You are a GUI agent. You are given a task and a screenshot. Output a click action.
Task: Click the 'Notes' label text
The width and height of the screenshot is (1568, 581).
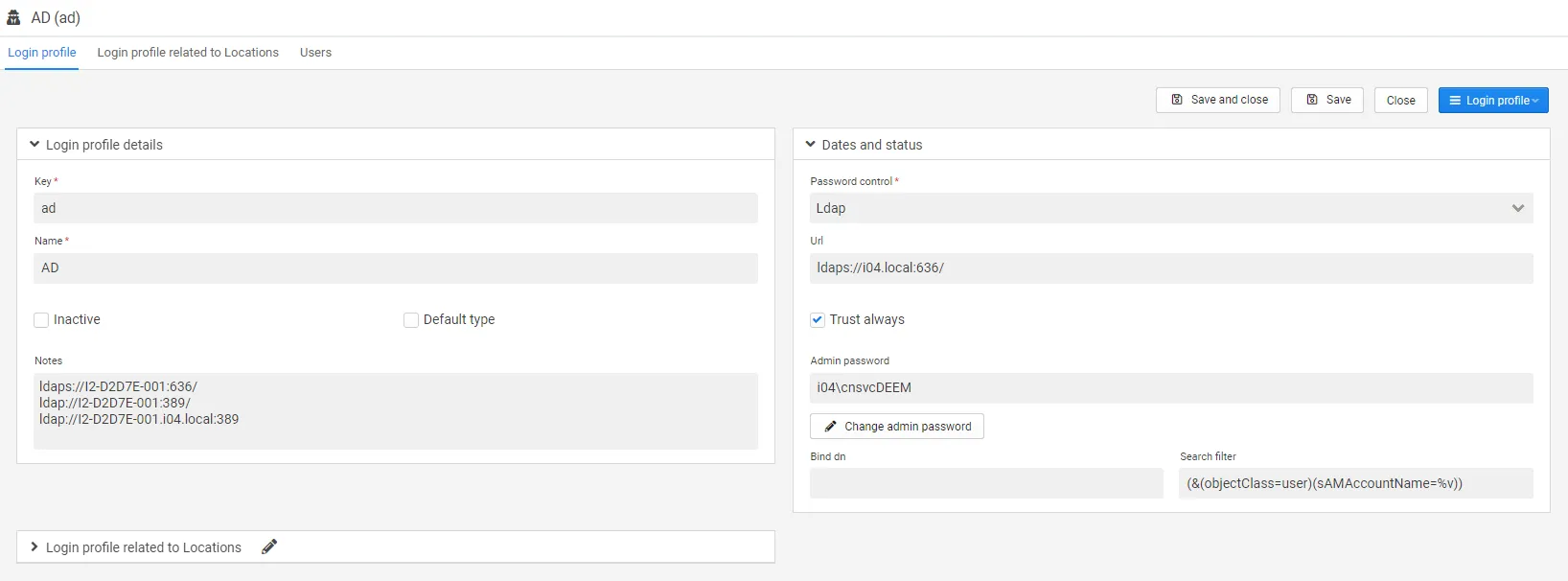[x=48, y=361]
